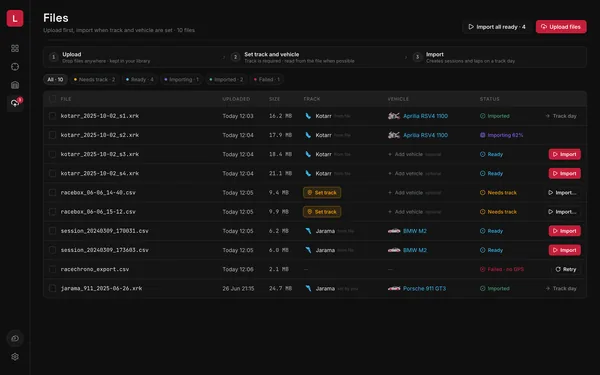This screenshot has height=375, width=600.
Task: Click Imported status icon in kotarr s1 row
Action: point(483,116)
